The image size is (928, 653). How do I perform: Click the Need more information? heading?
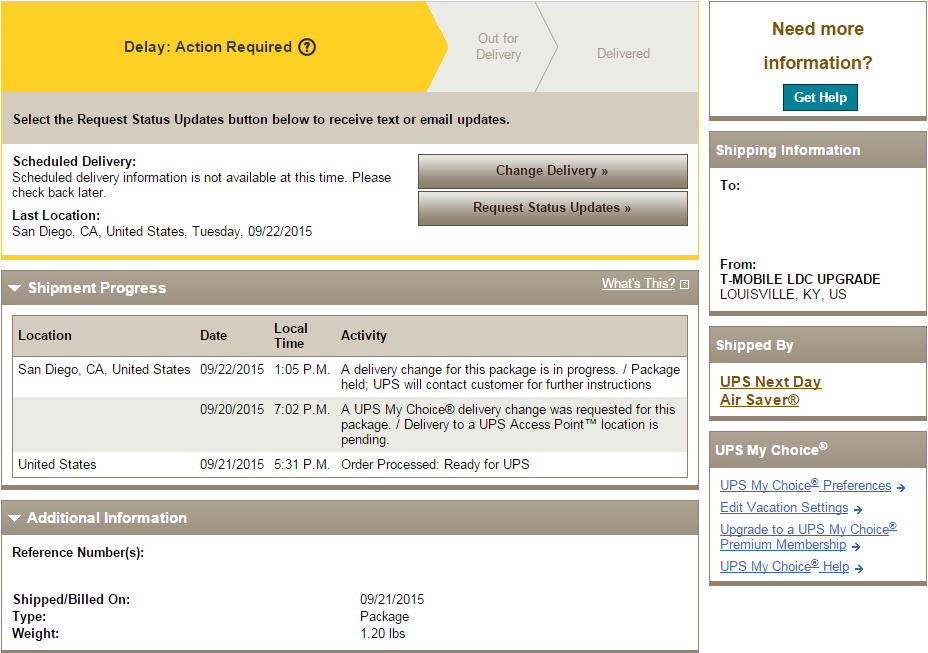pos(818,46)
